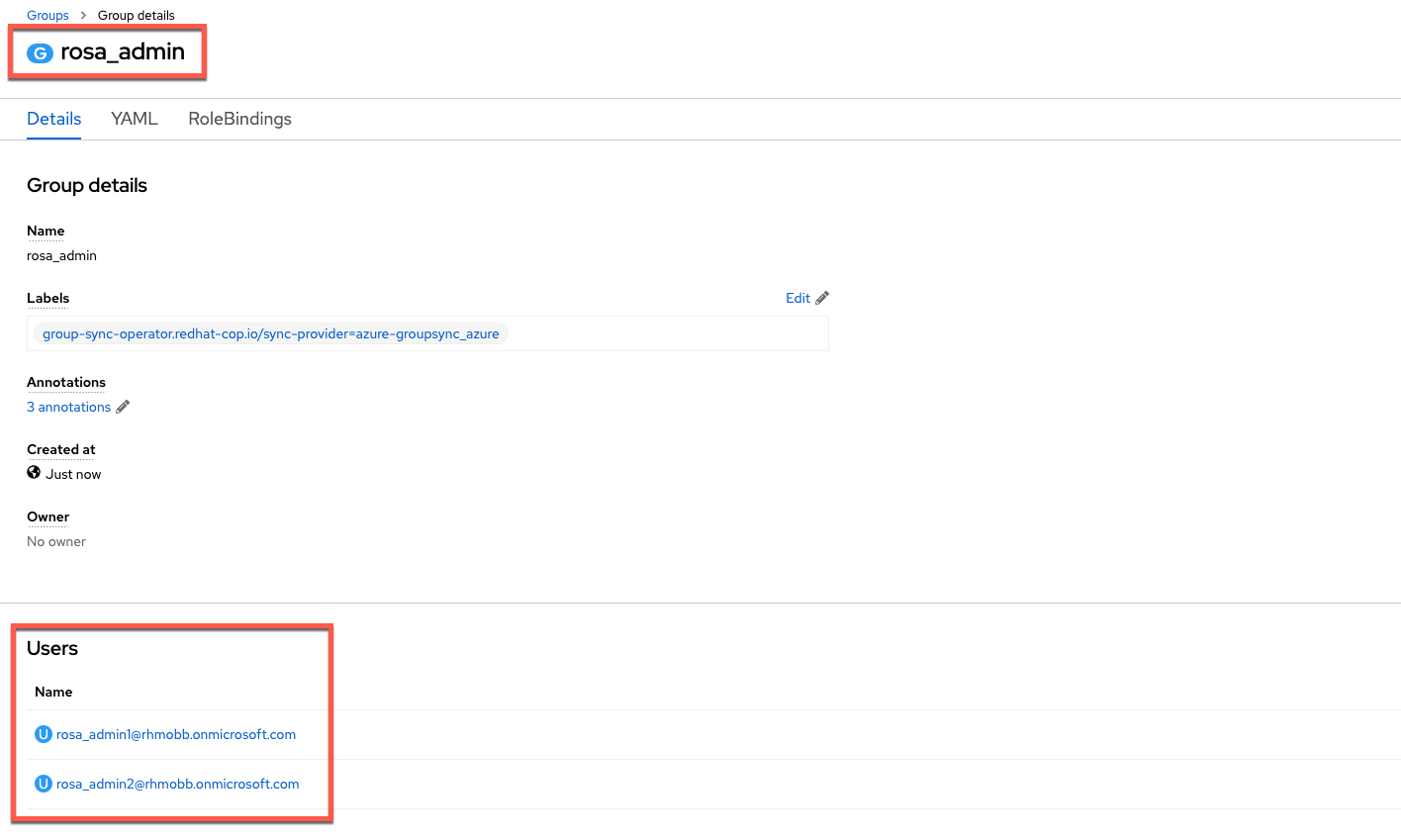
Task: Click the blue G group badge icon
Action: pos(40,53)
